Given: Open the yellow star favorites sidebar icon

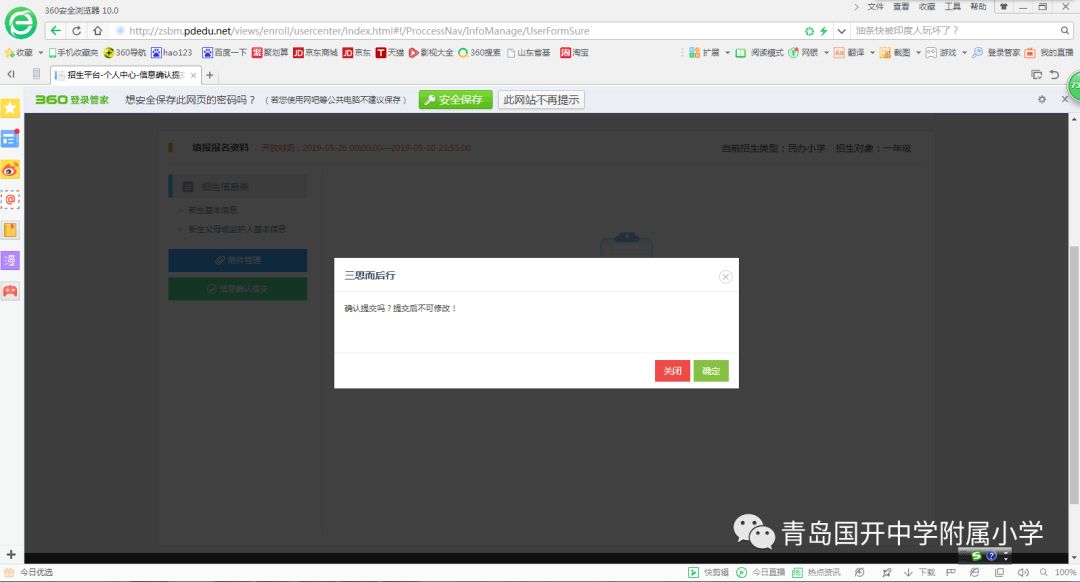Looking at the screenshot, I should point(10,108).
